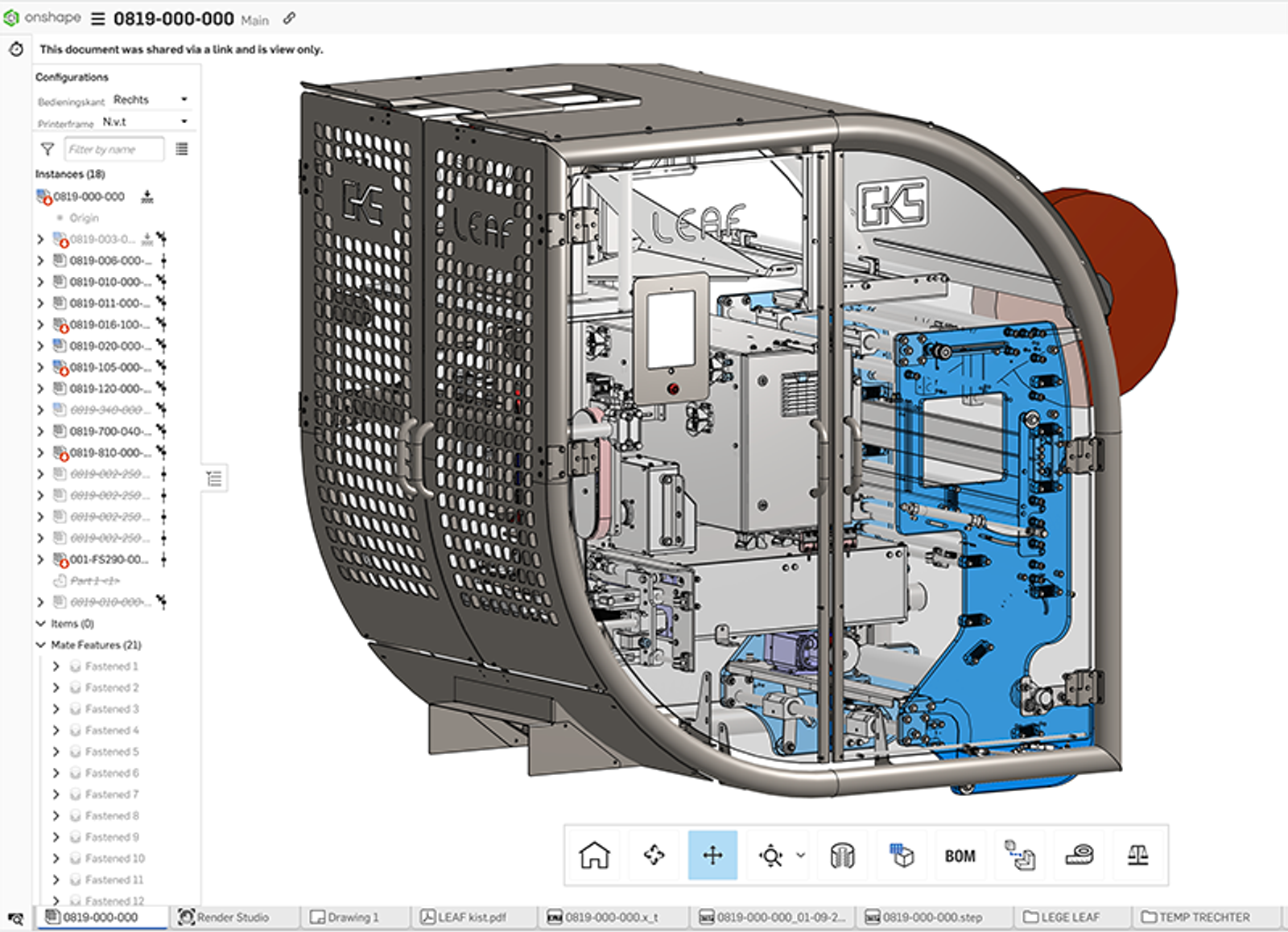Viewport: 1288px width, 932px height.
Task: Expand the 0819-003-0 instance in the tree
Action: click(40, 238)
